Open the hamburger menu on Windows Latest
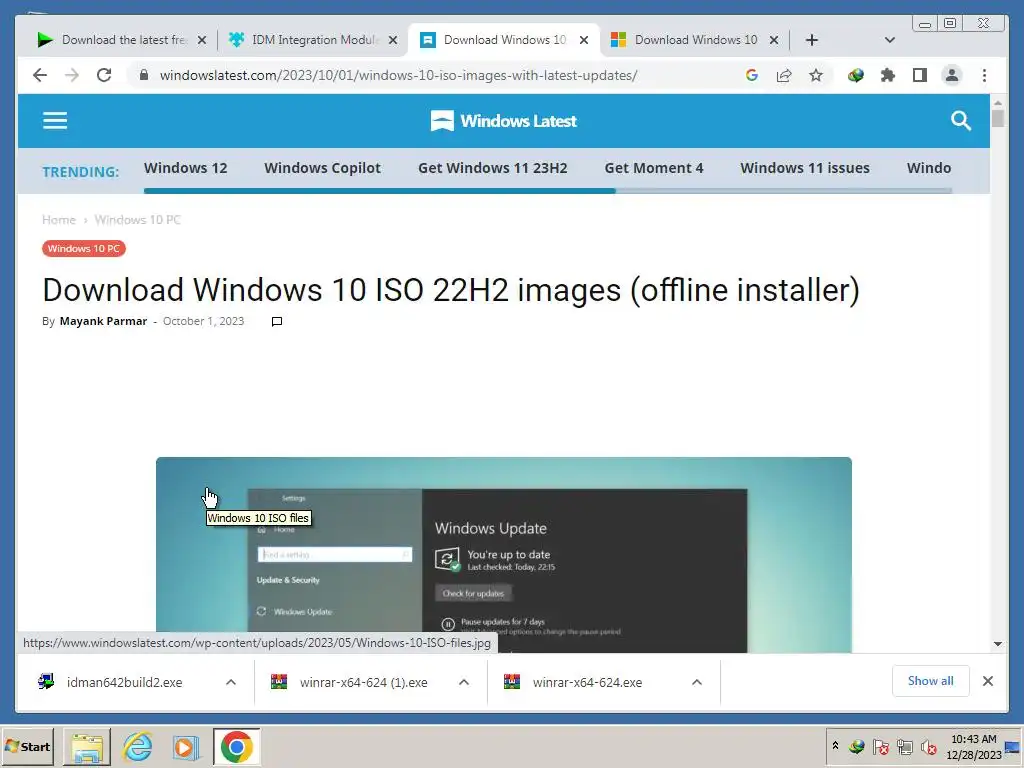This screenshot has width=1024, height=768. [x=55, y=121]
